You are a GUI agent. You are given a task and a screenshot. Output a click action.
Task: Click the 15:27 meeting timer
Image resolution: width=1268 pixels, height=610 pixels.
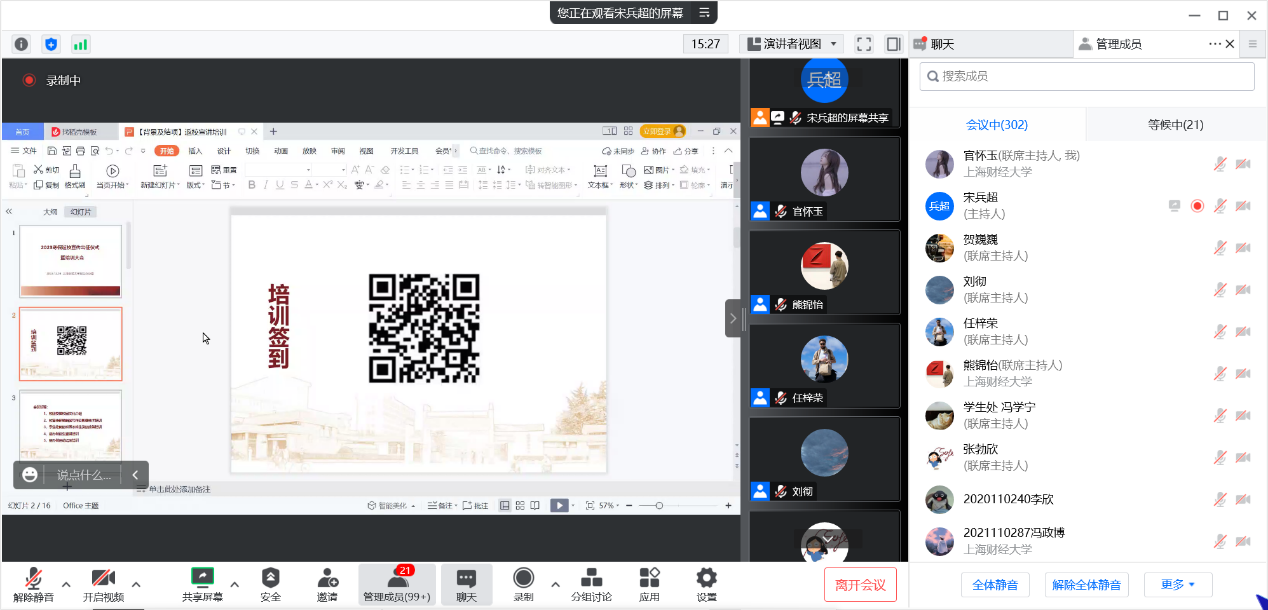point(706,44)
